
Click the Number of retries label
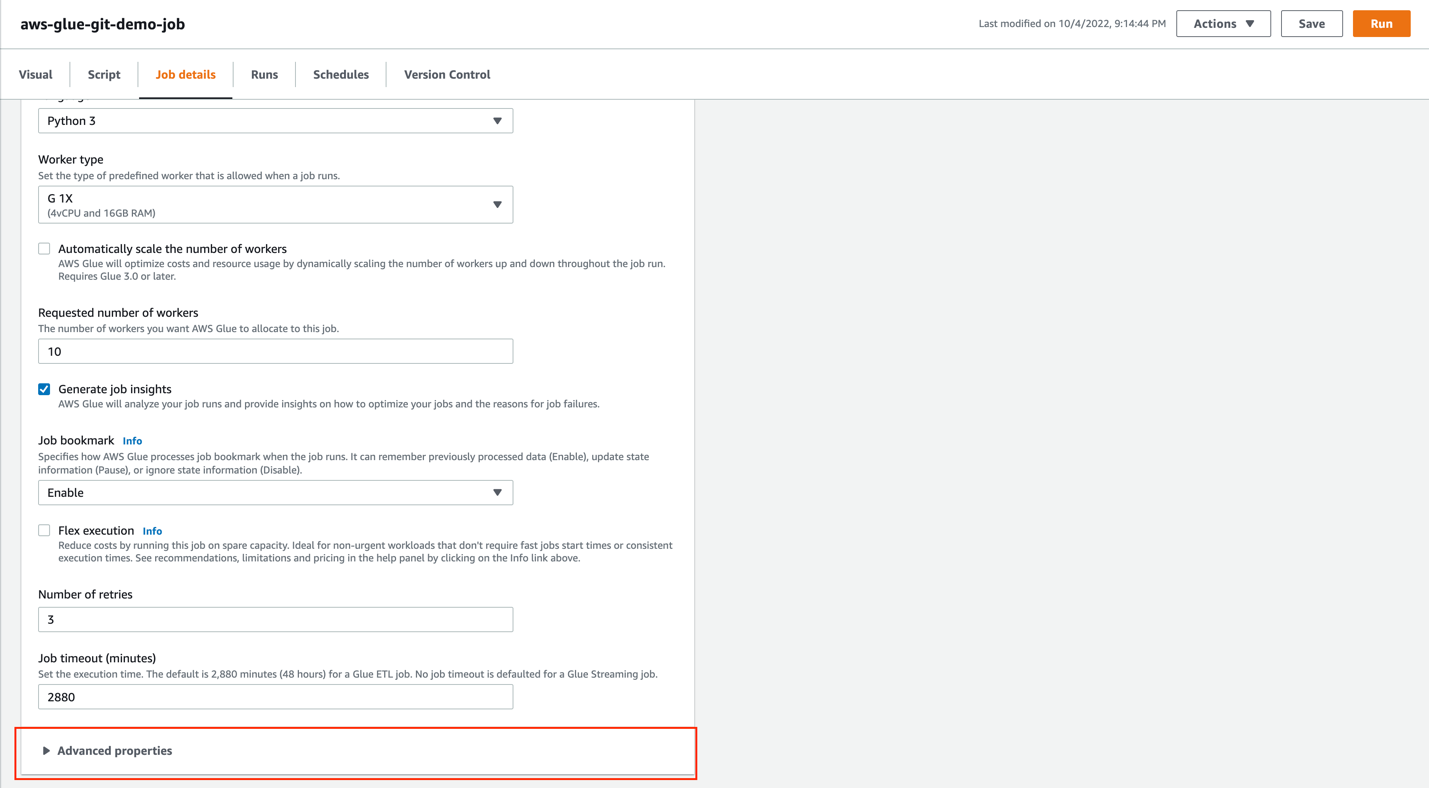(x=85, y=594)
